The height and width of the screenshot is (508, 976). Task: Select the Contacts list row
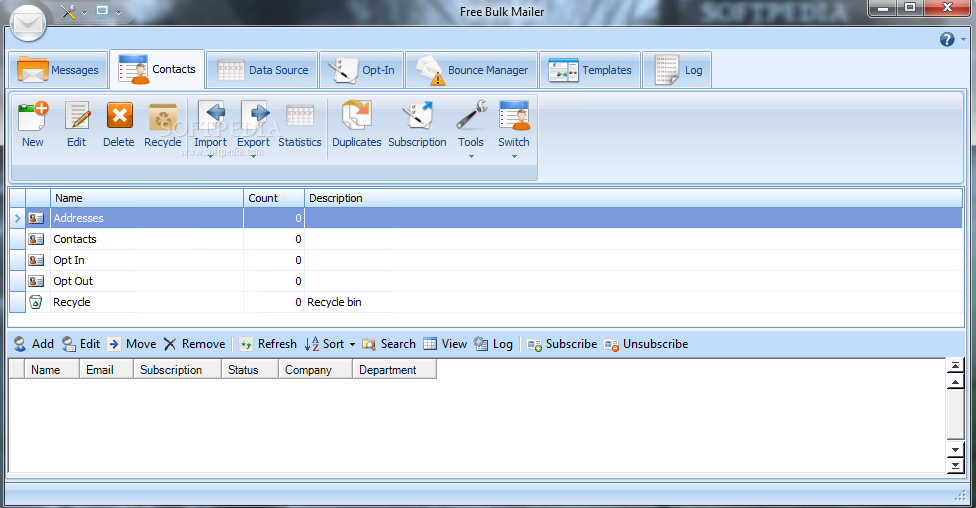click(486, 239)
